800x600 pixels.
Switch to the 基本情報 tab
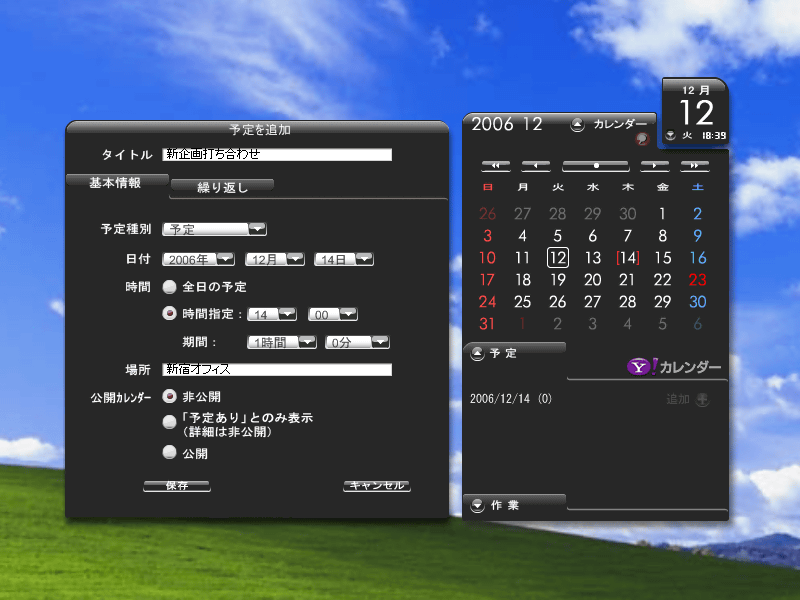tap(117, 182)
